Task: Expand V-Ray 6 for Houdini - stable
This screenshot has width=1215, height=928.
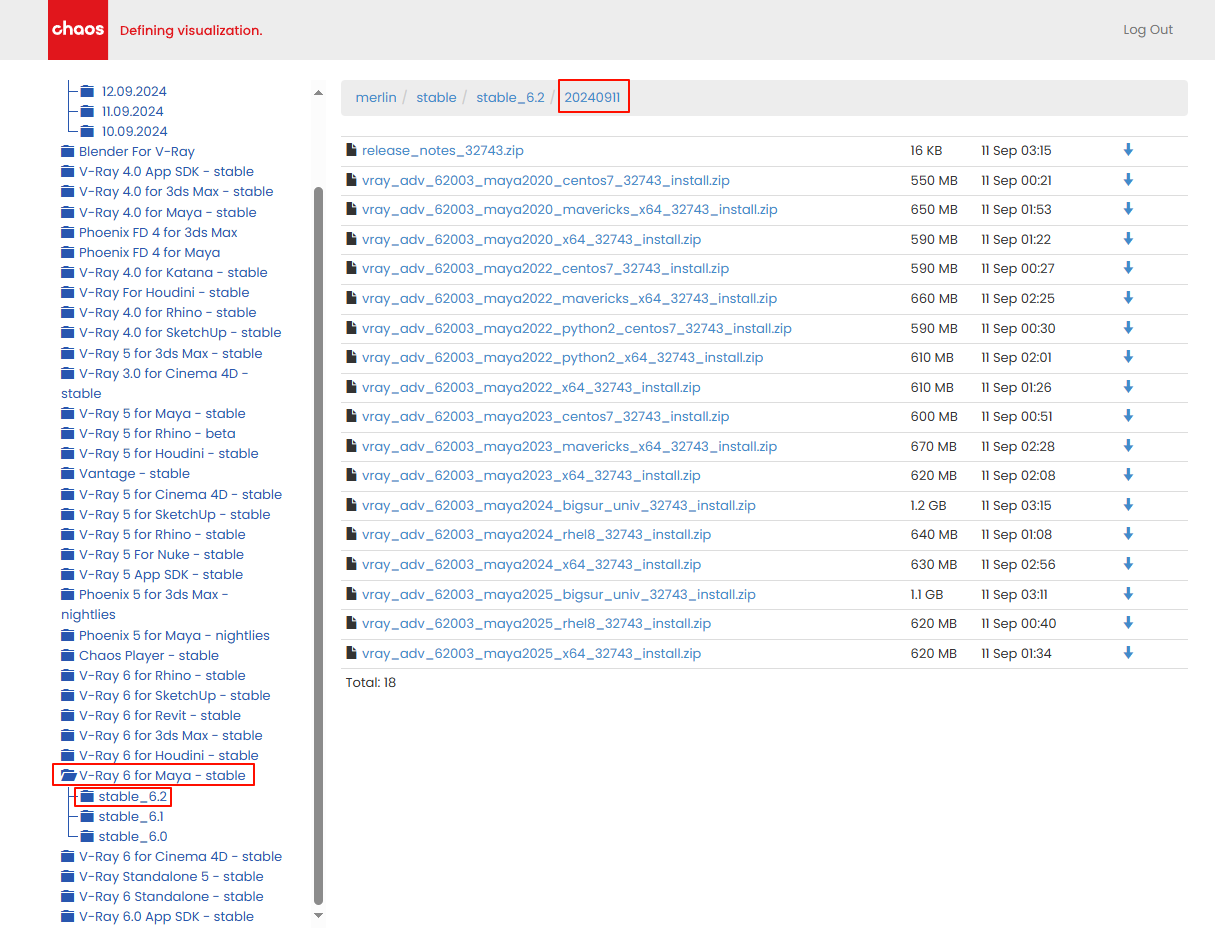Action: (169, 756)
